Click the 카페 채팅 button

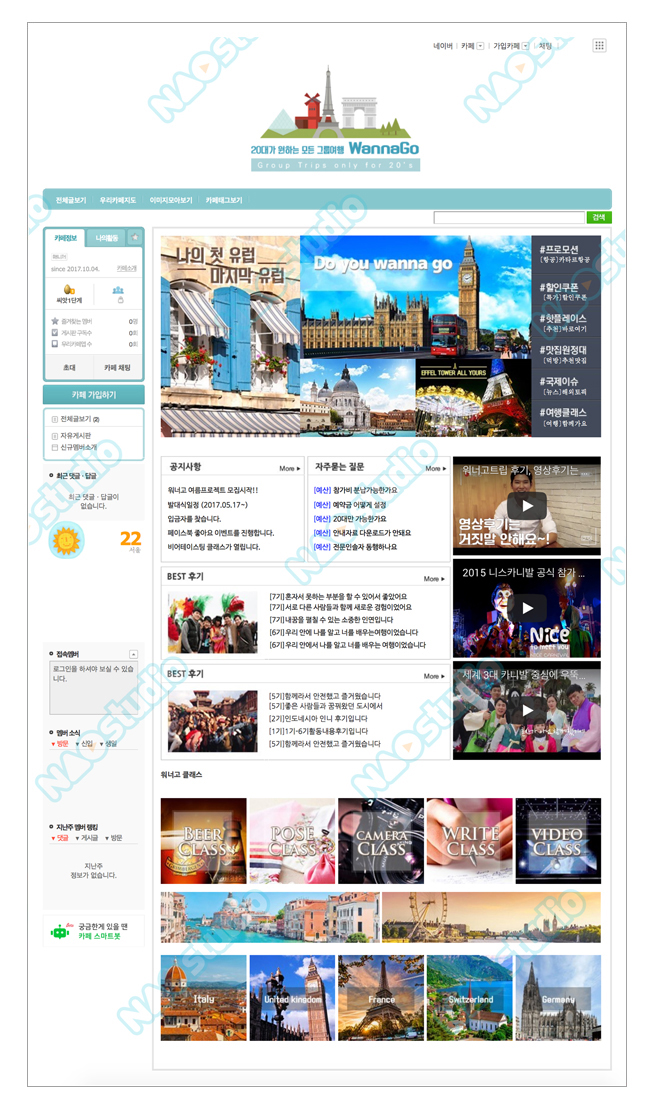(118, 367)
